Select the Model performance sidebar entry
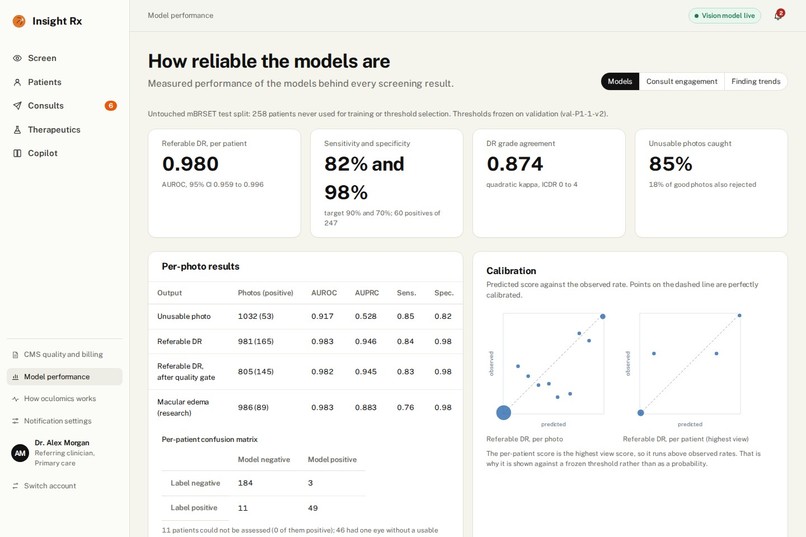The height and width of the screenshot is (537, 806). coord(64,377)
